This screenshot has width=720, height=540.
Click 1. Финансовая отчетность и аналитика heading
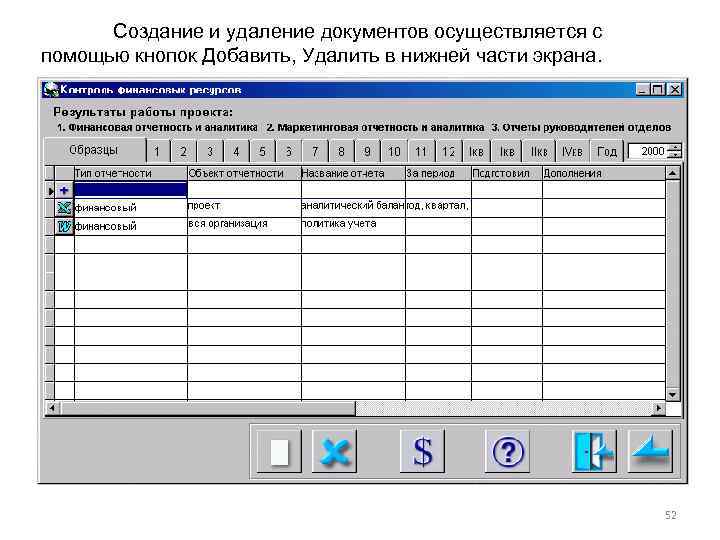point(157,127)
